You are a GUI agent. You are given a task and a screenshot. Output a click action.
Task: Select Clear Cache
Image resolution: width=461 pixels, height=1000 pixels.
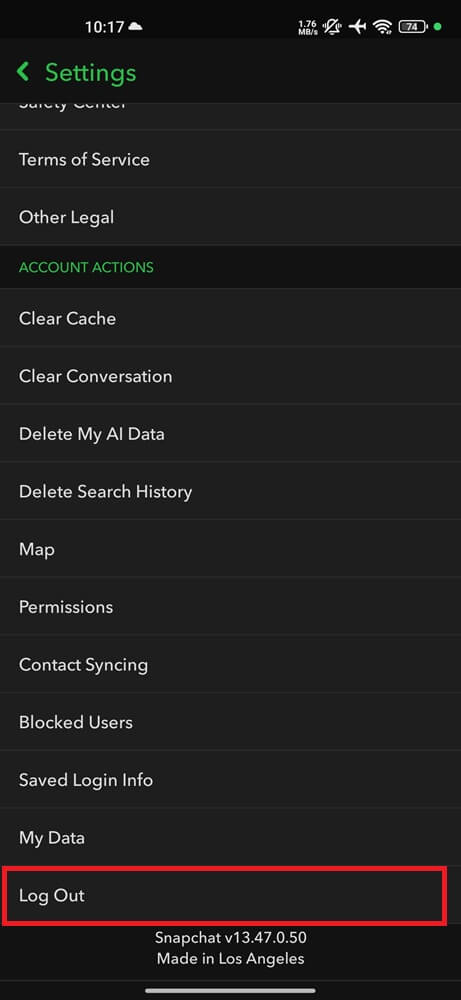pyautogui.click(x=230, y=318)
